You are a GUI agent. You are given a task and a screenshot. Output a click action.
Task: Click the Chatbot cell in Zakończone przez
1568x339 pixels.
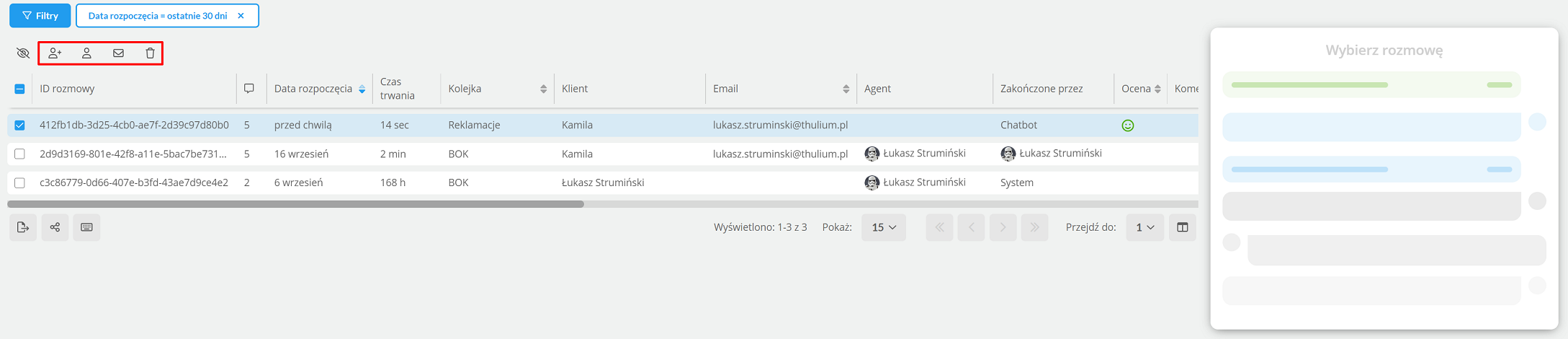click(x=1018, y=125)
